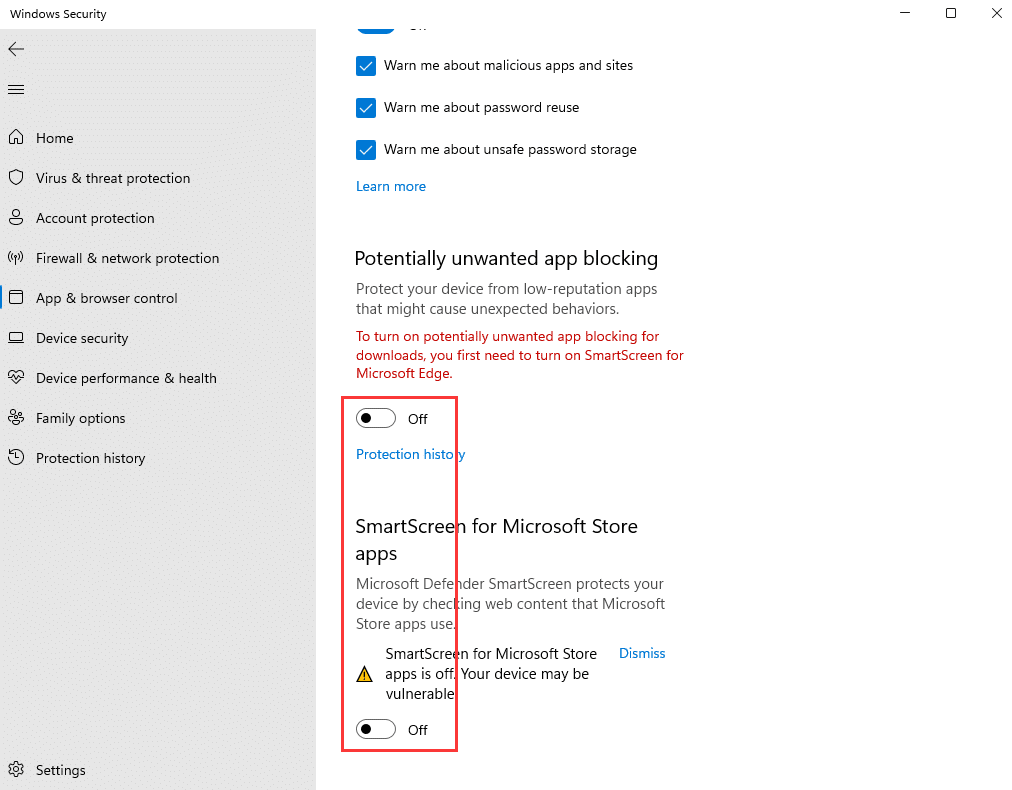
Task: Uncheck Warn me about password reuse
Action: pyautogui.click(x=365, y=108)
